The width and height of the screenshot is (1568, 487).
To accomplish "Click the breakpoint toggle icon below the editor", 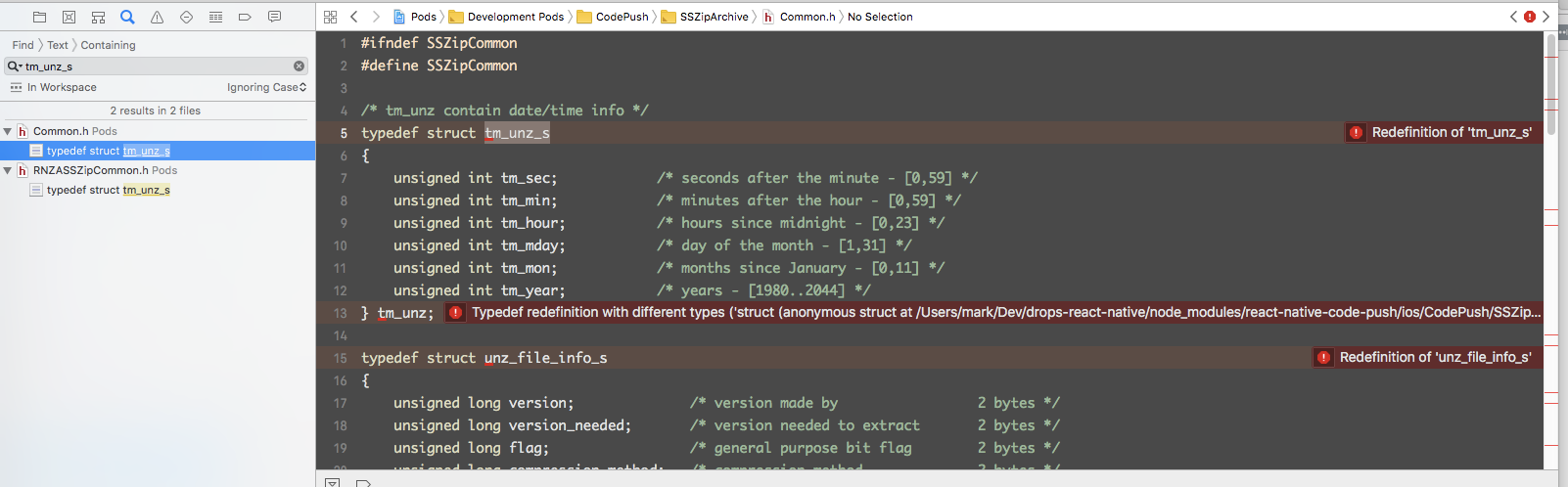I will click(x=363, y=483).
